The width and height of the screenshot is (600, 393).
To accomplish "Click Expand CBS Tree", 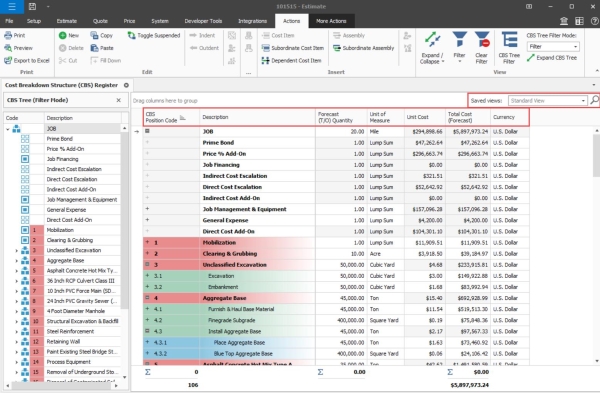I will click(552, 58).
